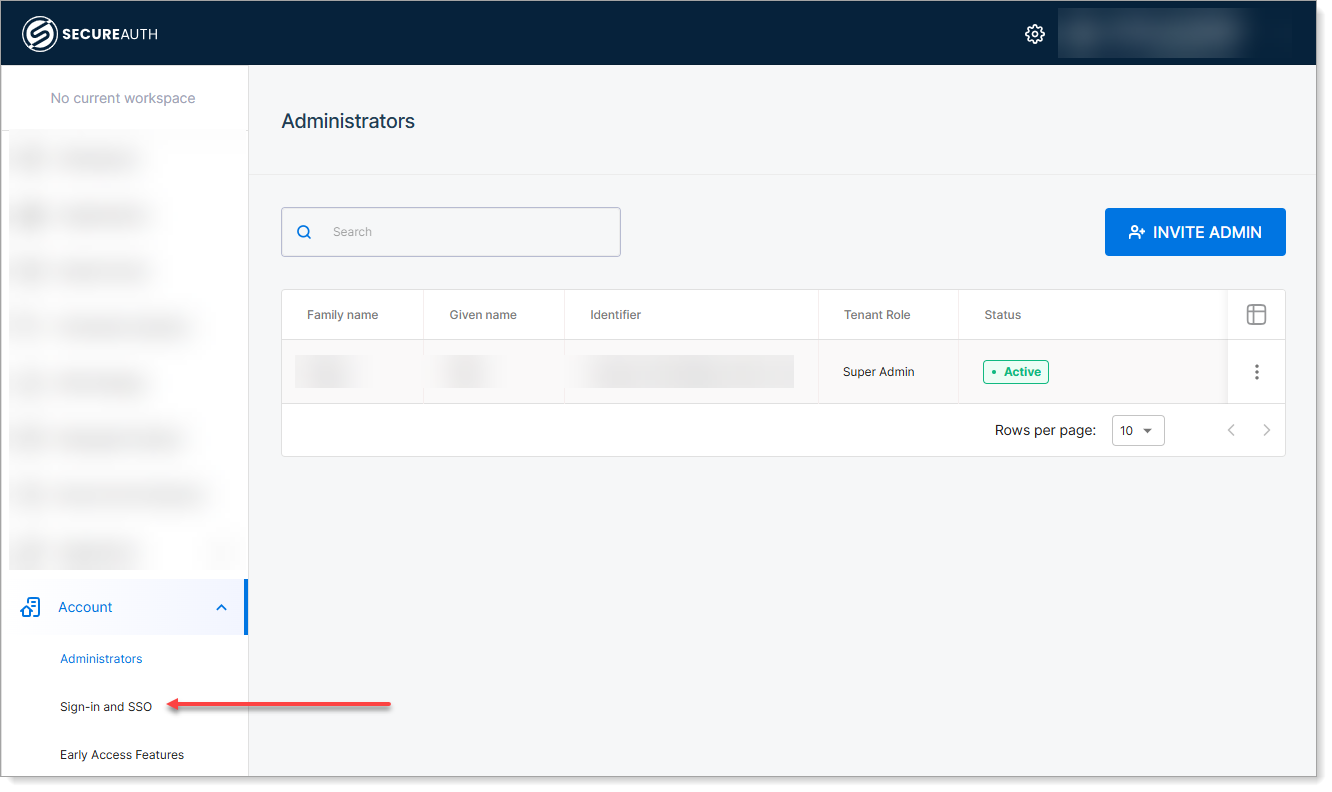Open Early Access Features

click(x=122, y=755)
